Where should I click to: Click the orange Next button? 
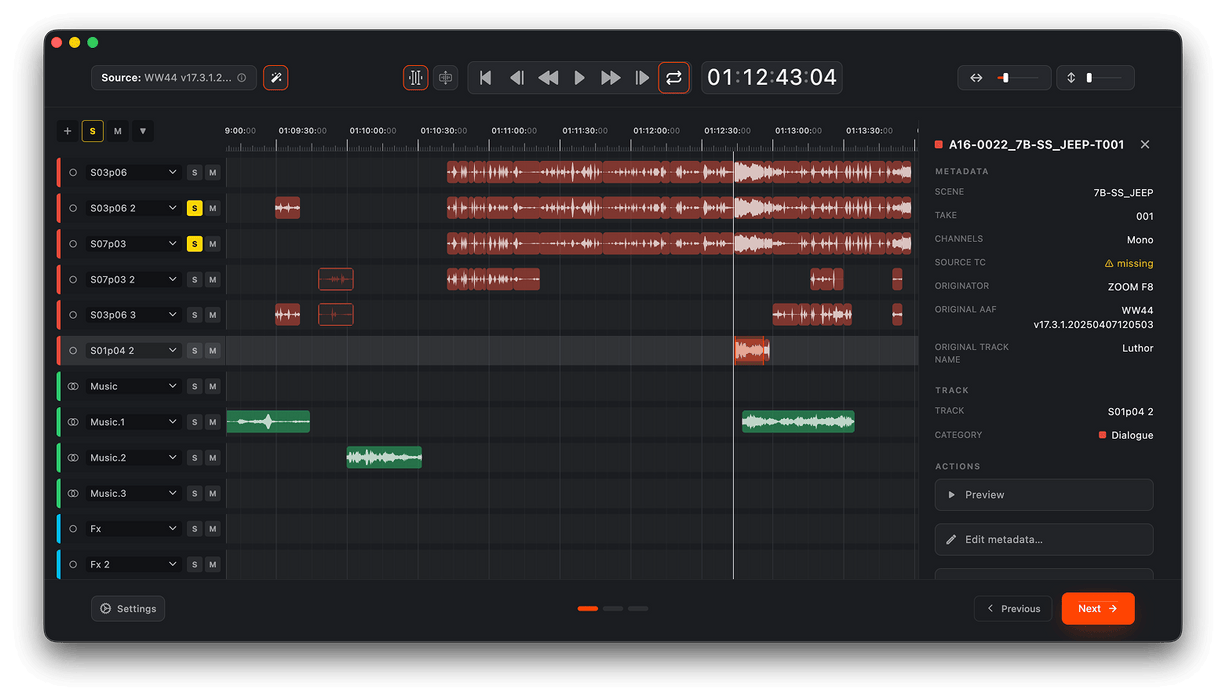[x=1098, y=608]
